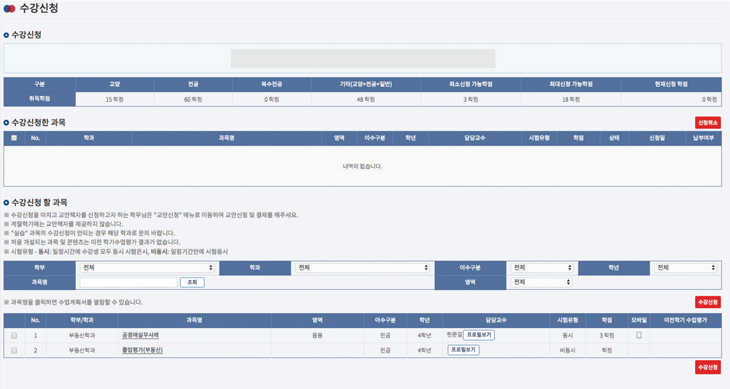Click the mobile icon in the 공경매실무사례 row
730x389 pixels.
tap(639, 335)
